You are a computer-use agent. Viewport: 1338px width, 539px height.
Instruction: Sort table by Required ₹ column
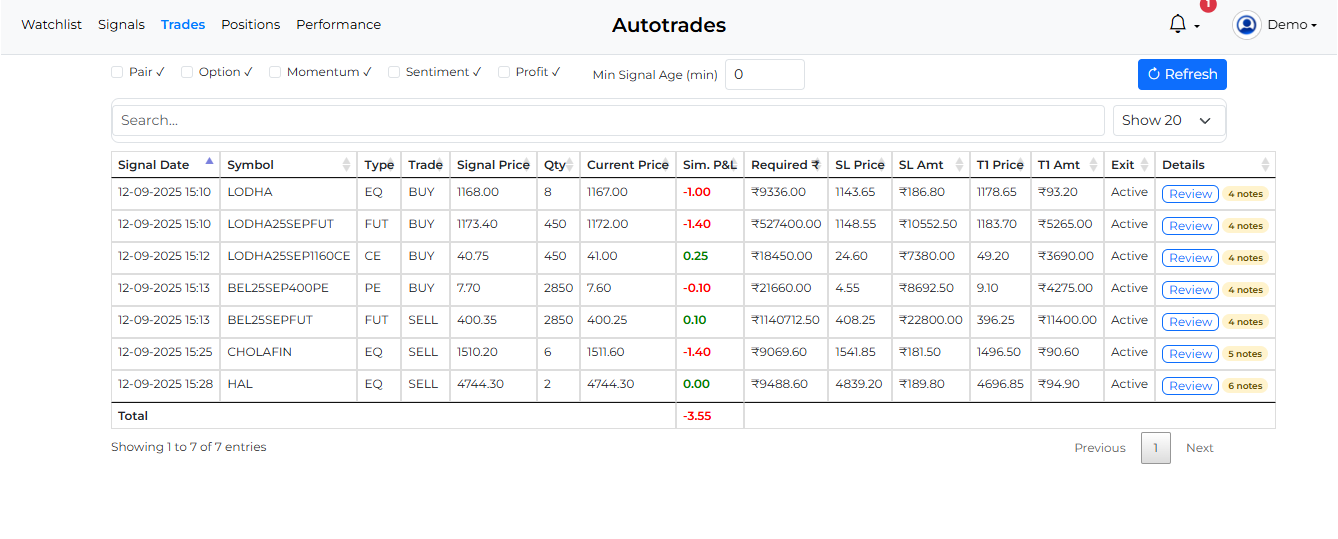click(x=786, y=165)
